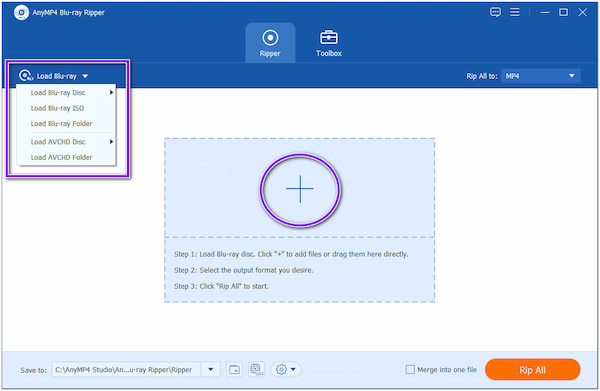The width and height of the screenshot is (600, 391).
Task: Switch to the Ripper tab
Action: tap(270, 43)
